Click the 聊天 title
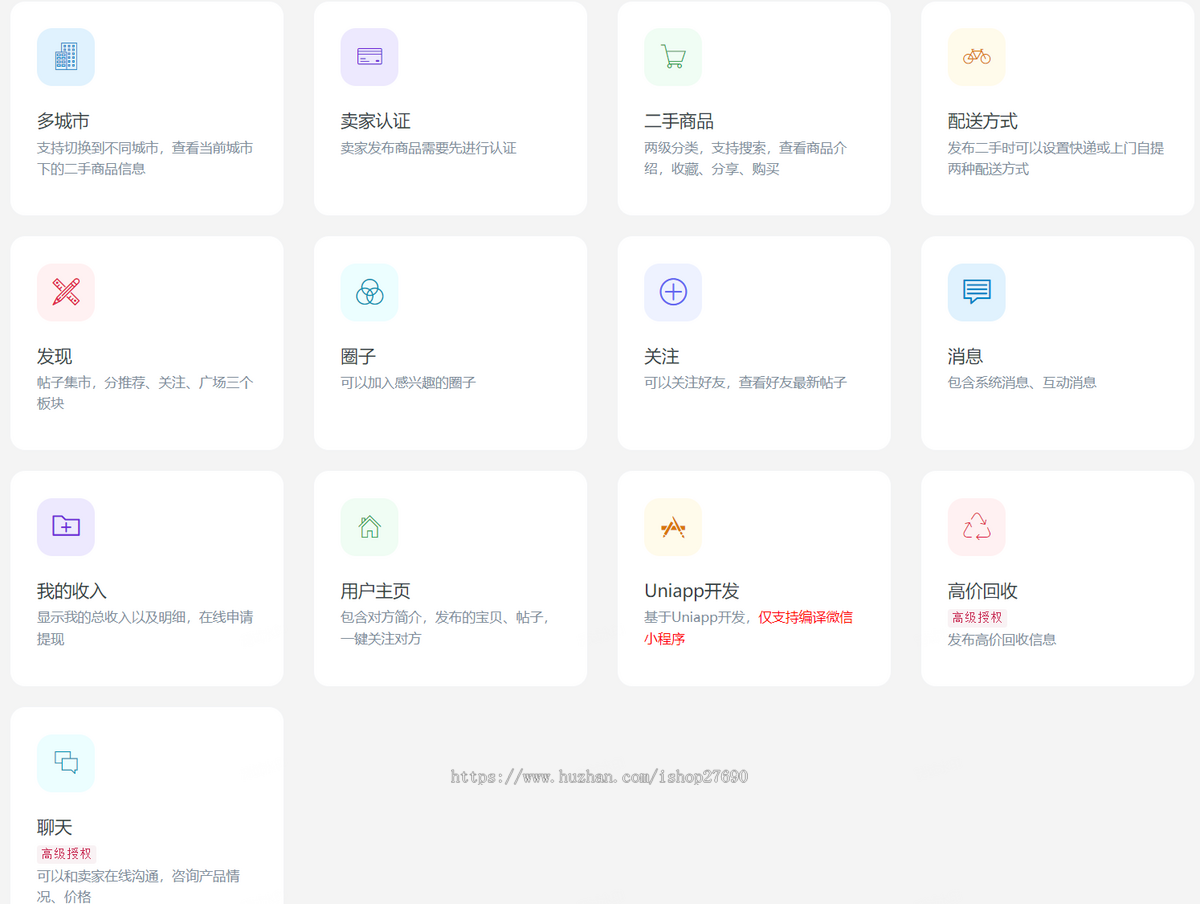This screenshot has height=904, width=1200. pyautogui.click(x=55, y=827)
